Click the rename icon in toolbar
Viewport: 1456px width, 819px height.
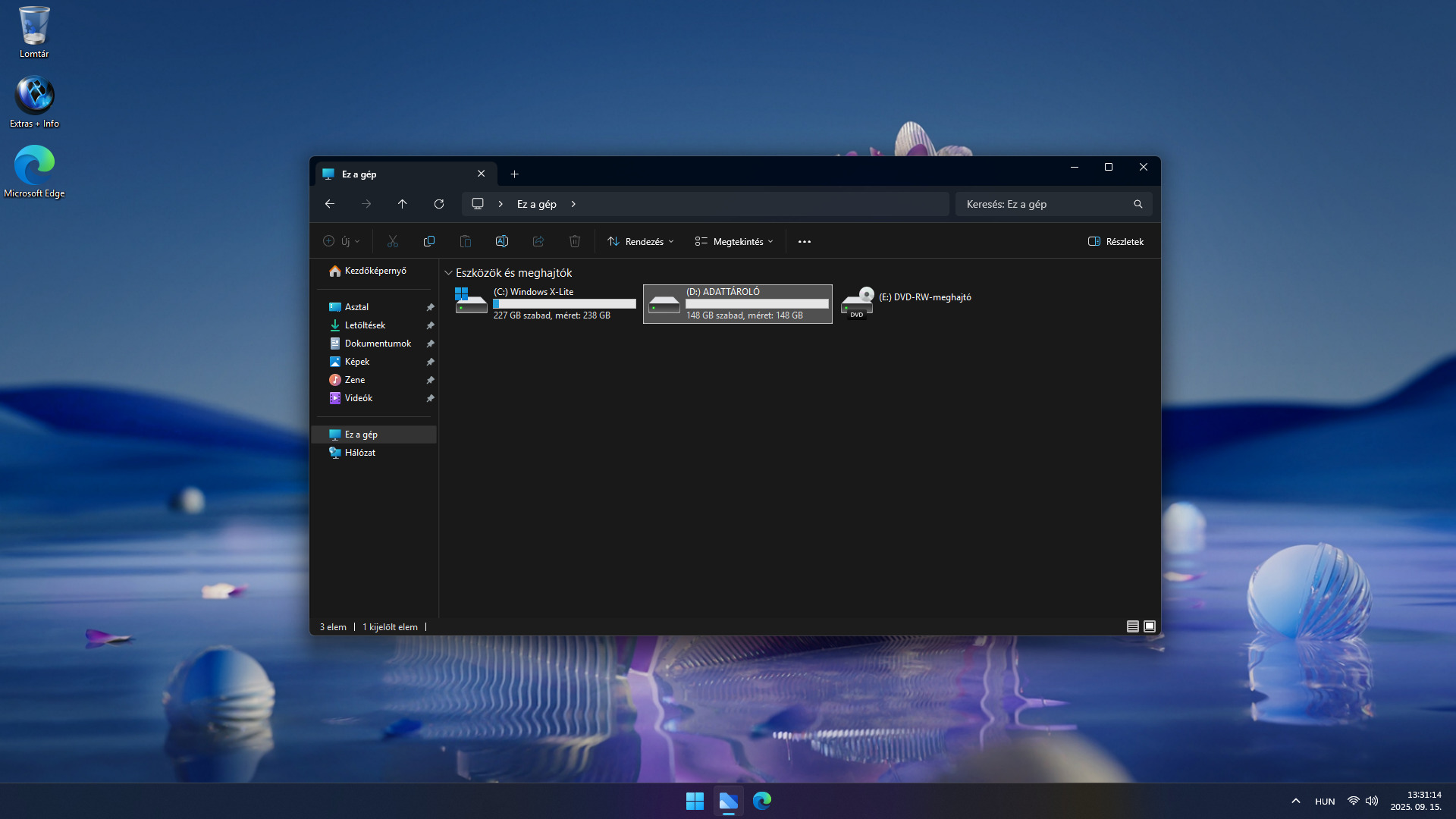pyautogui.click(x=502, y=242)
